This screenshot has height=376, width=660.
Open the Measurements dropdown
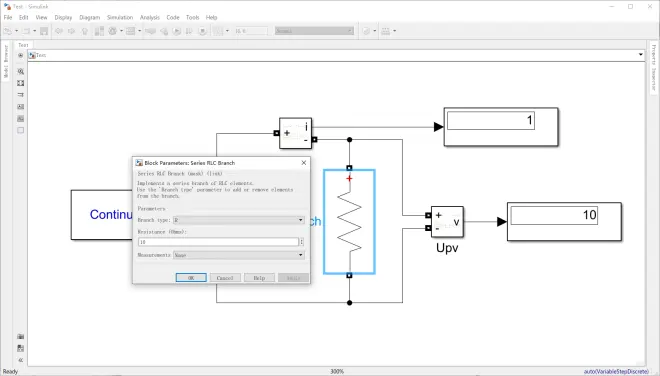239,255
